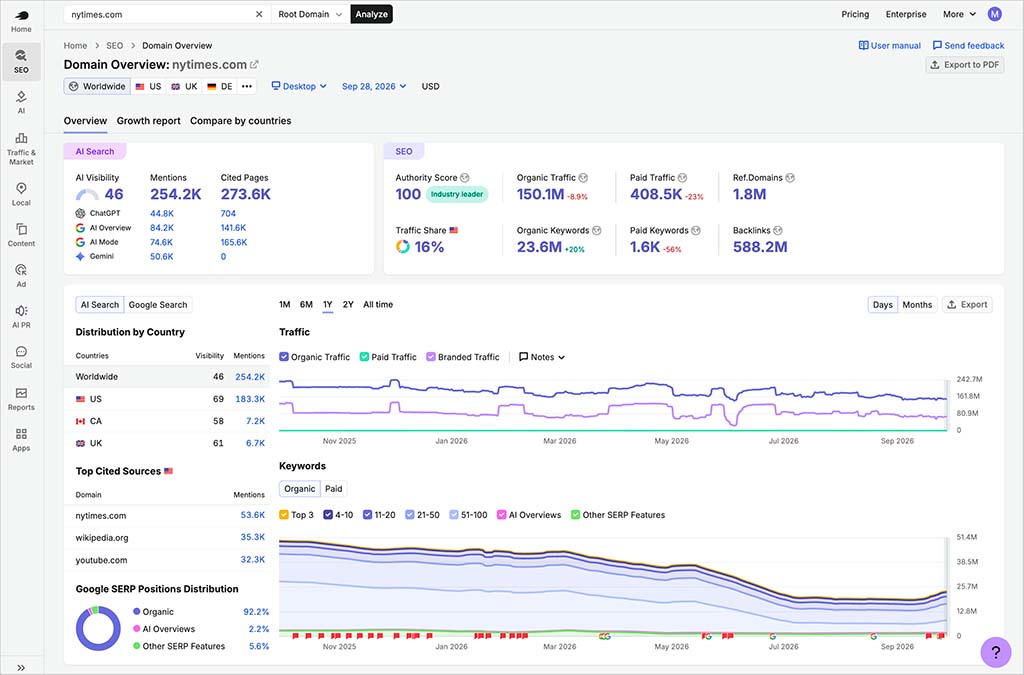Open the external link icon beside nytimes.com
The width and height of the screenshot is (1024, 675).
click(x=254, y=65)
